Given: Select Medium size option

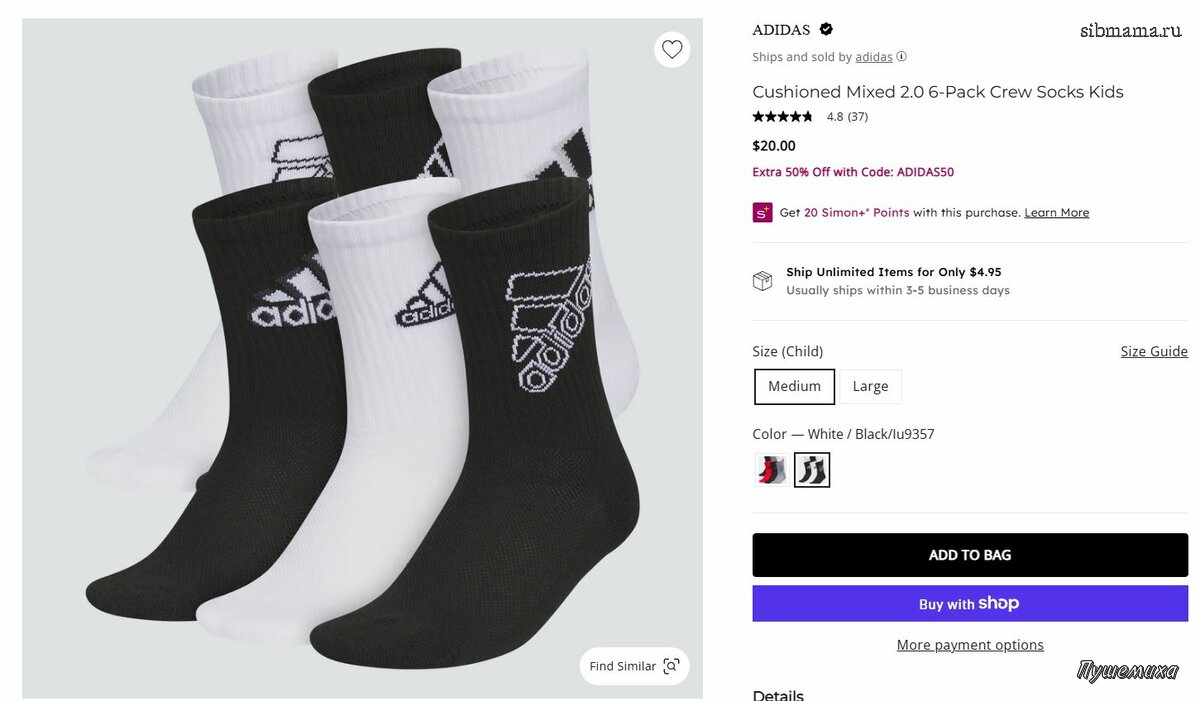Looking at the screenshot, I should (794, 386).
